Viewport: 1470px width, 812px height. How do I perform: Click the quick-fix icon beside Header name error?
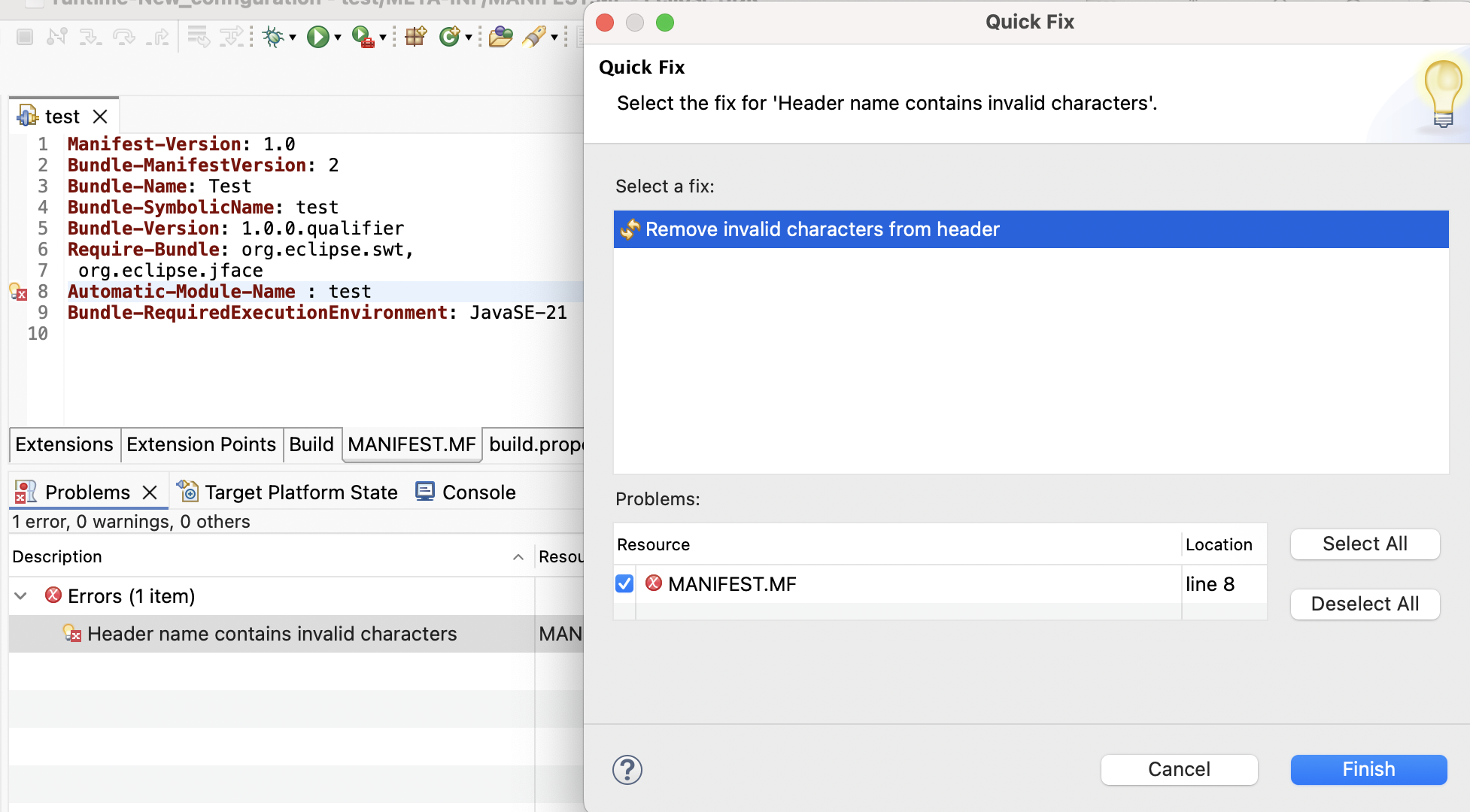click(72, 634)
